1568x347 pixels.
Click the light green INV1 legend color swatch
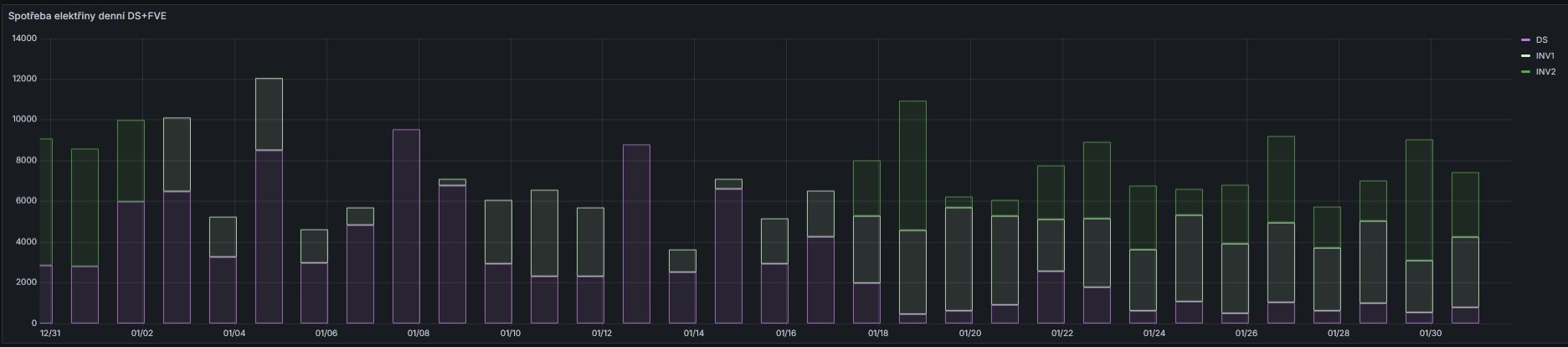1526,55
